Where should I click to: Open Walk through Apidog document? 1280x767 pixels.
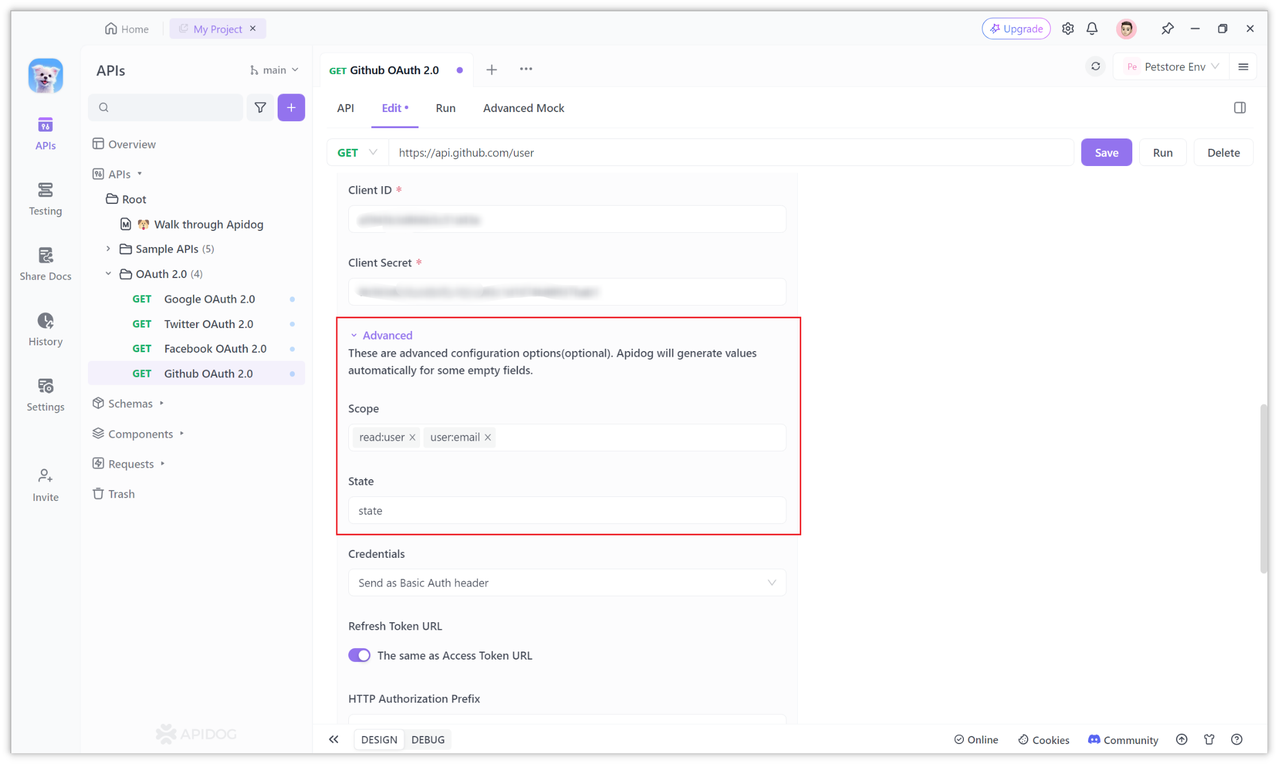pos(196,224)
